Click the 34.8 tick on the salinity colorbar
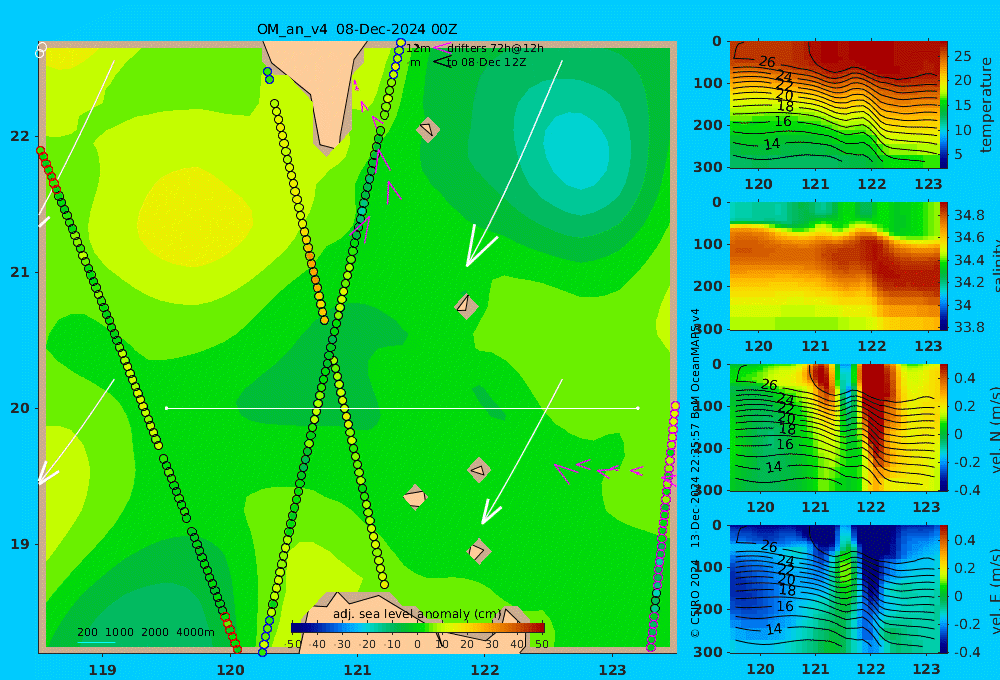1000x680 pixels. click(x=969, y=215)
